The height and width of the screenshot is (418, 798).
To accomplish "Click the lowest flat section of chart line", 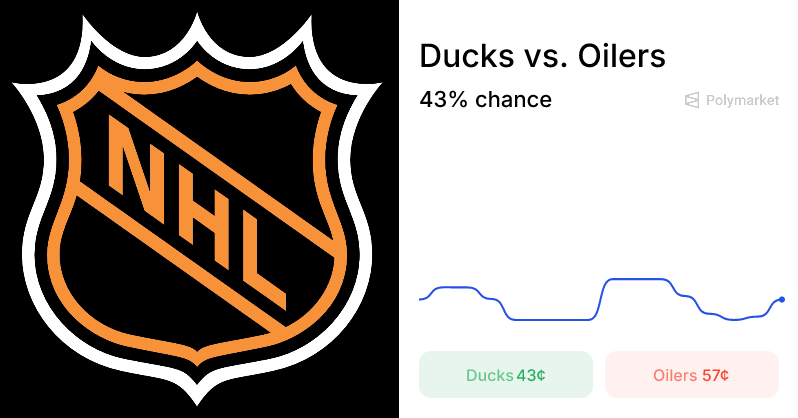I will 550,320.
